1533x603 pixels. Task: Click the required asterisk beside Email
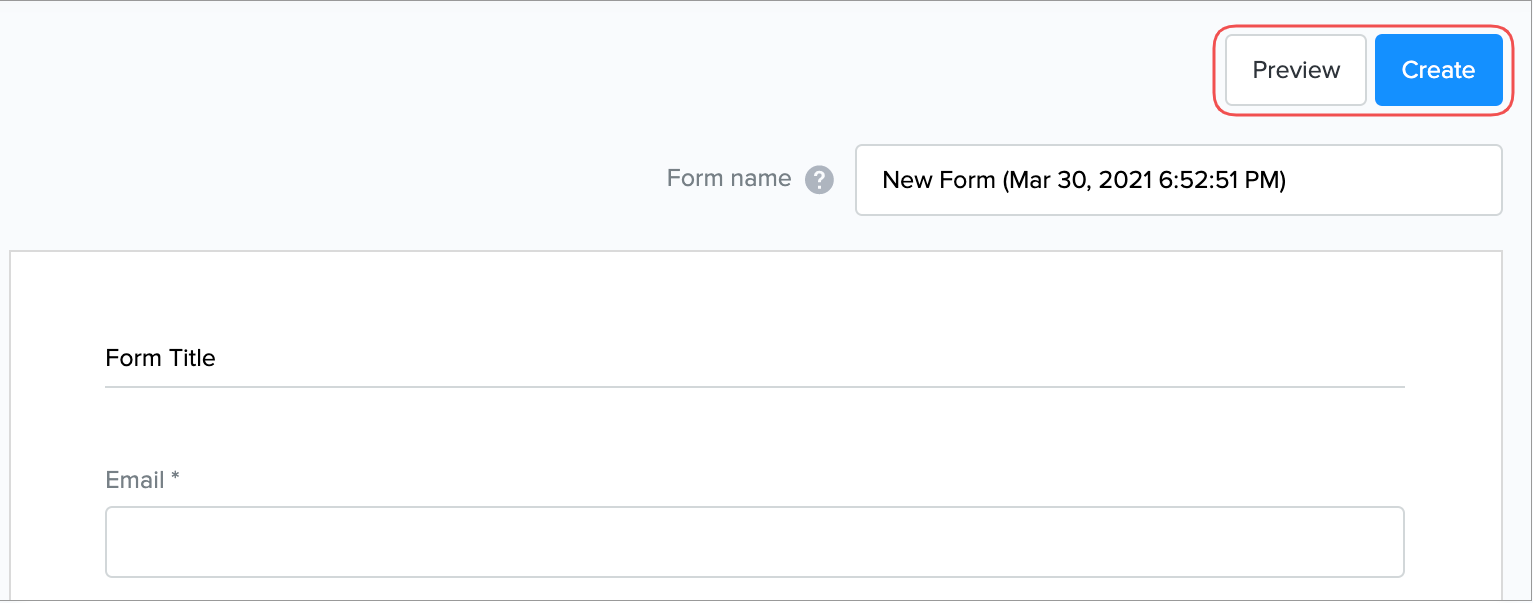click(175, 478)
